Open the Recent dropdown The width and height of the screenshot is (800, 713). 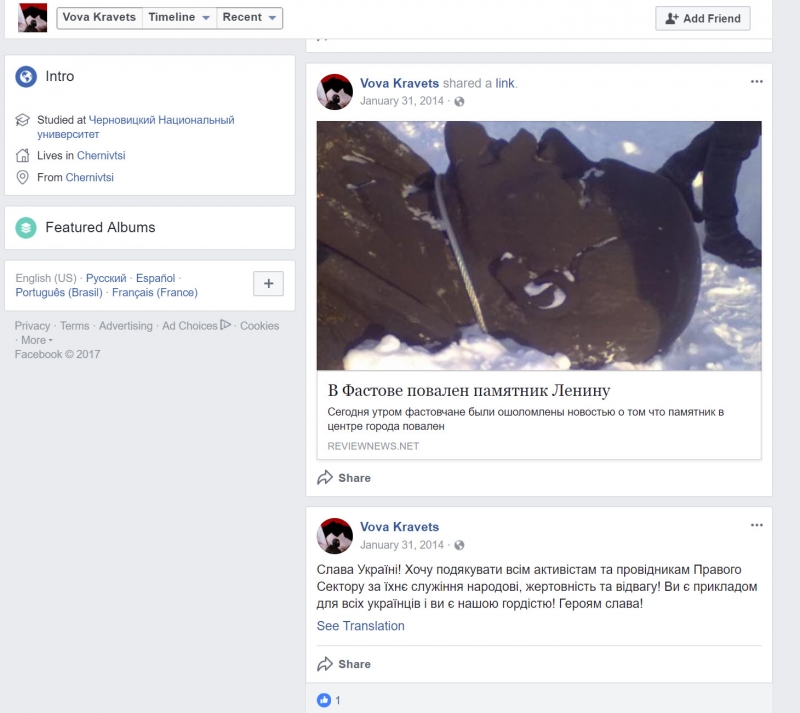249,18
